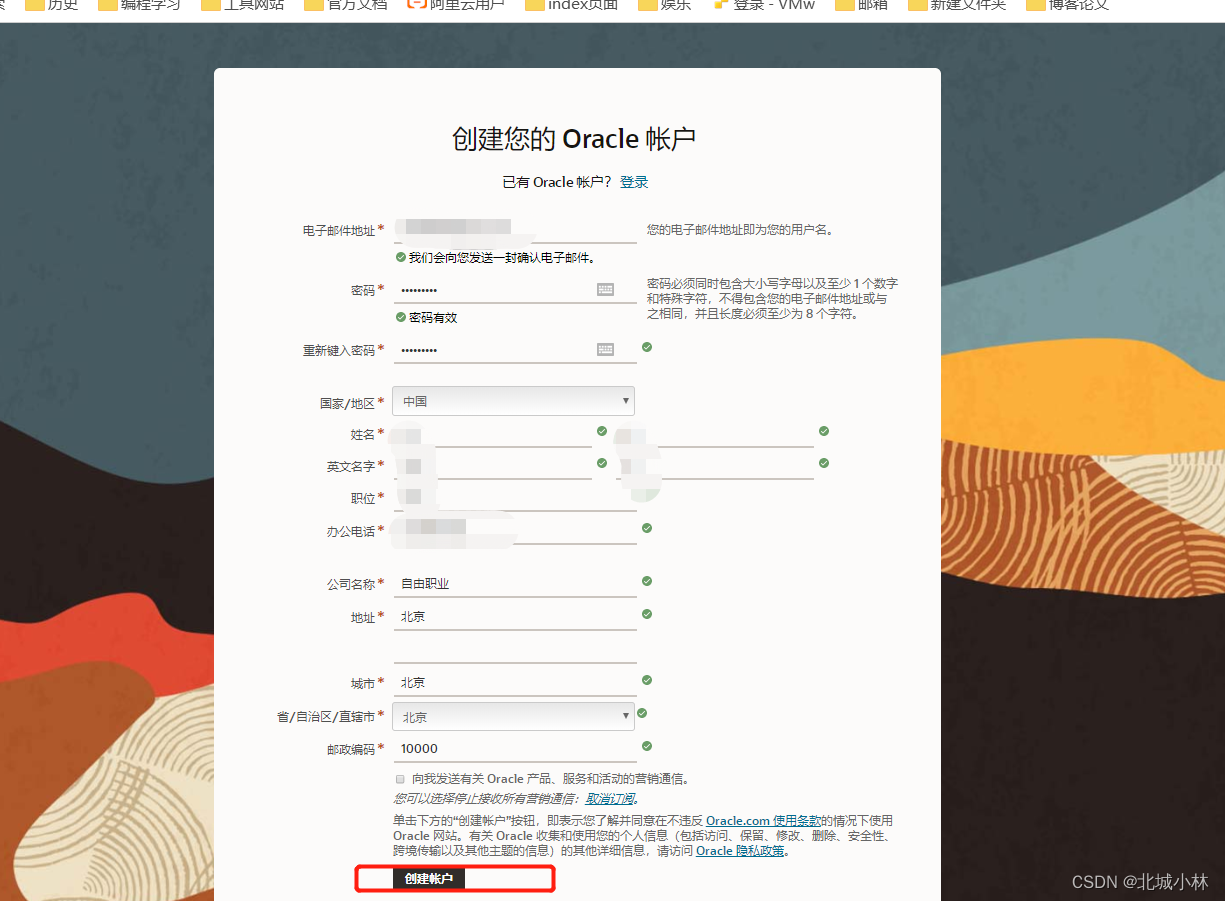1225x901 pixels.
Task: Click the 创建帐户 button
Action: (428, 879)
